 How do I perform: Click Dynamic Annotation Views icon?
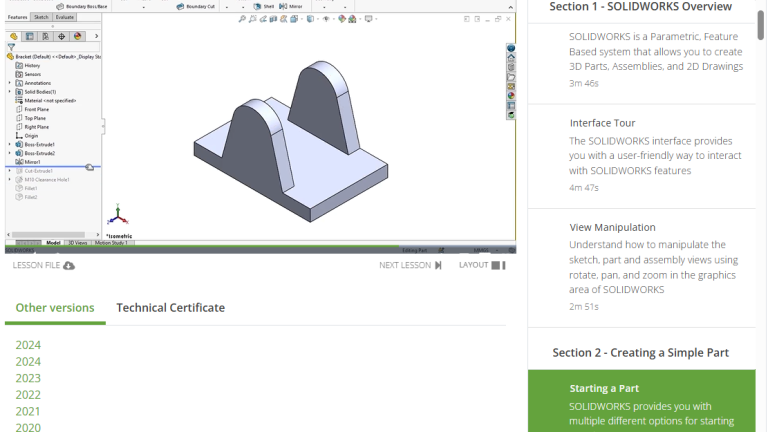pyautogui.click(x=284, y=19)
